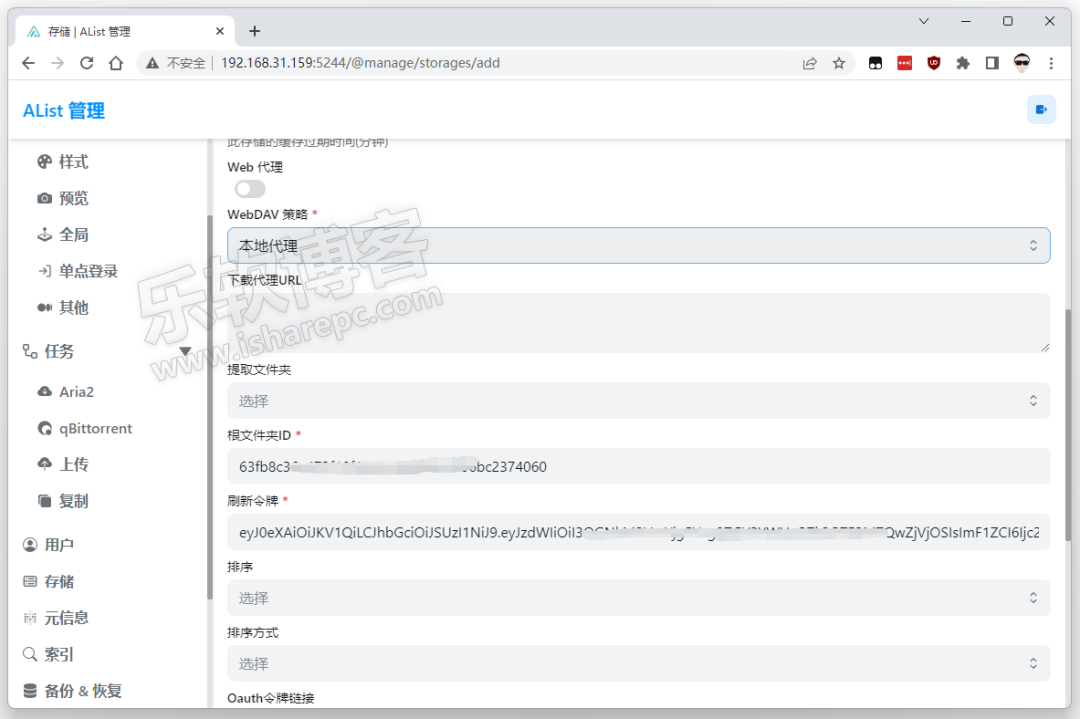Open Chrome three-dot menu
Image resolution: width=1080 pixels, height=719 pixels.
pyautogui.click(x=1051, y=63)
